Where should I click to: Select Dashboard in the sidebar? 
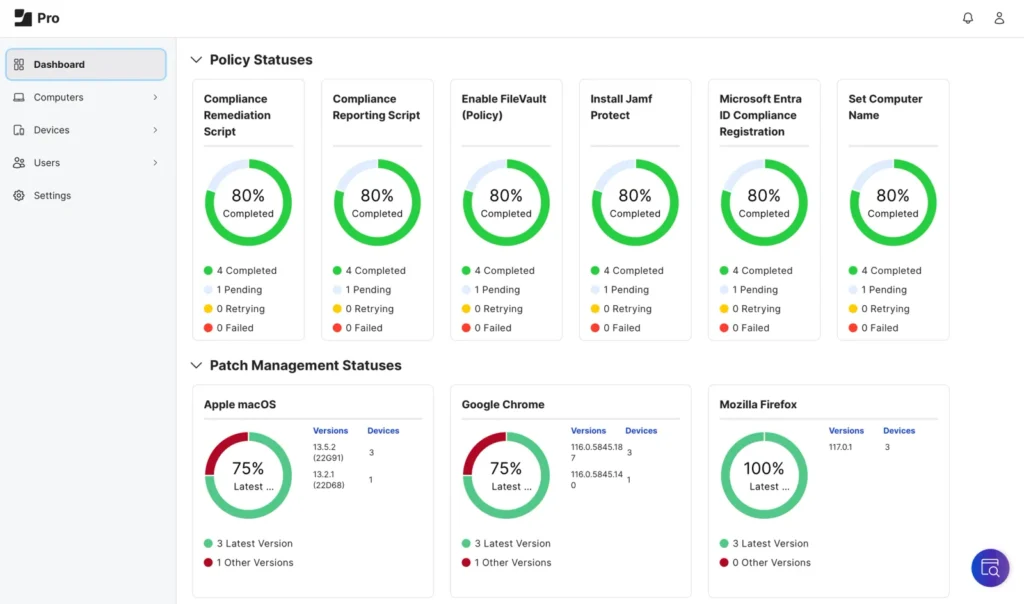[60, 63]
